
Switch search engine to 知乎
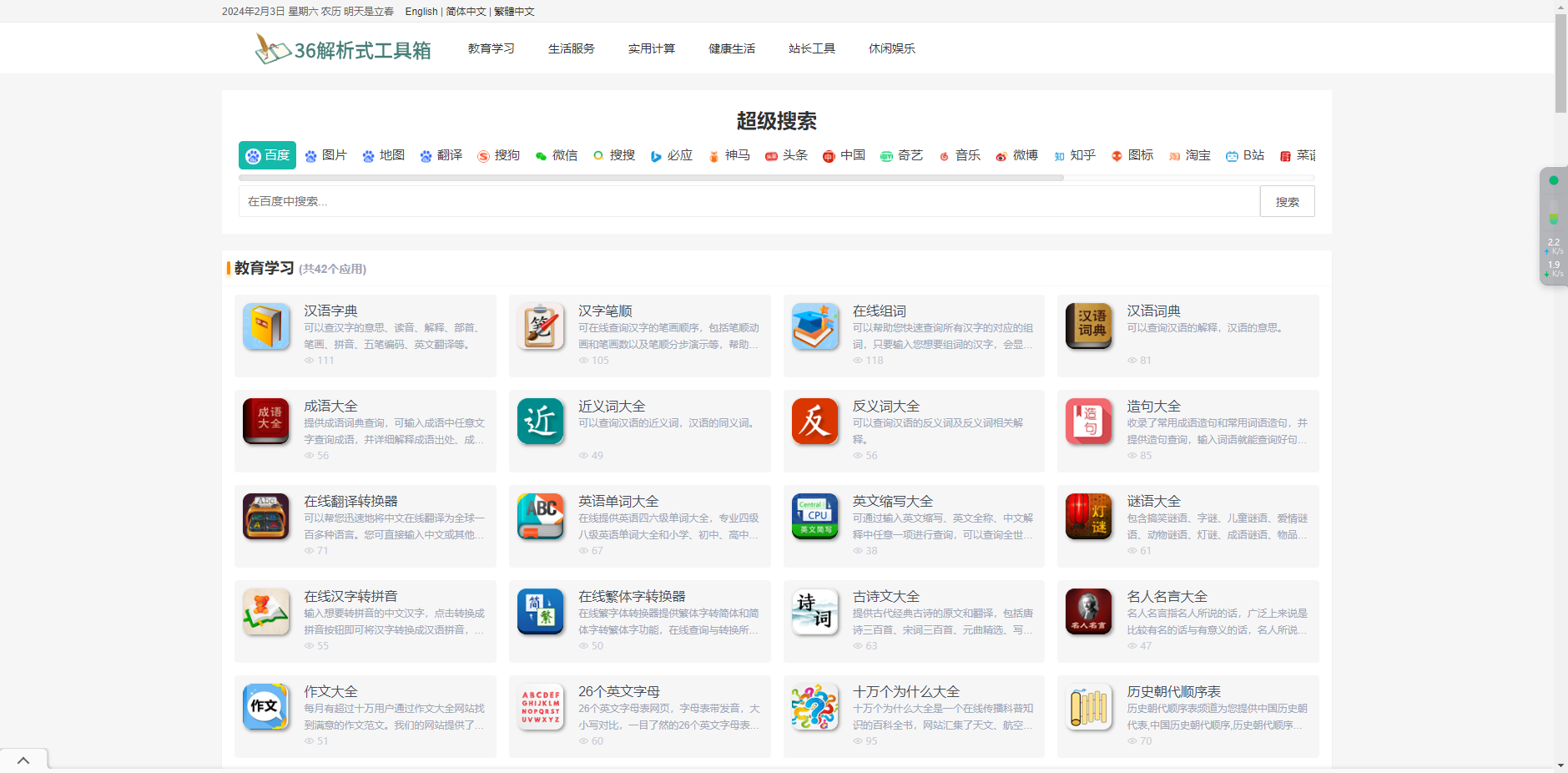click(x=1075, y=155)
